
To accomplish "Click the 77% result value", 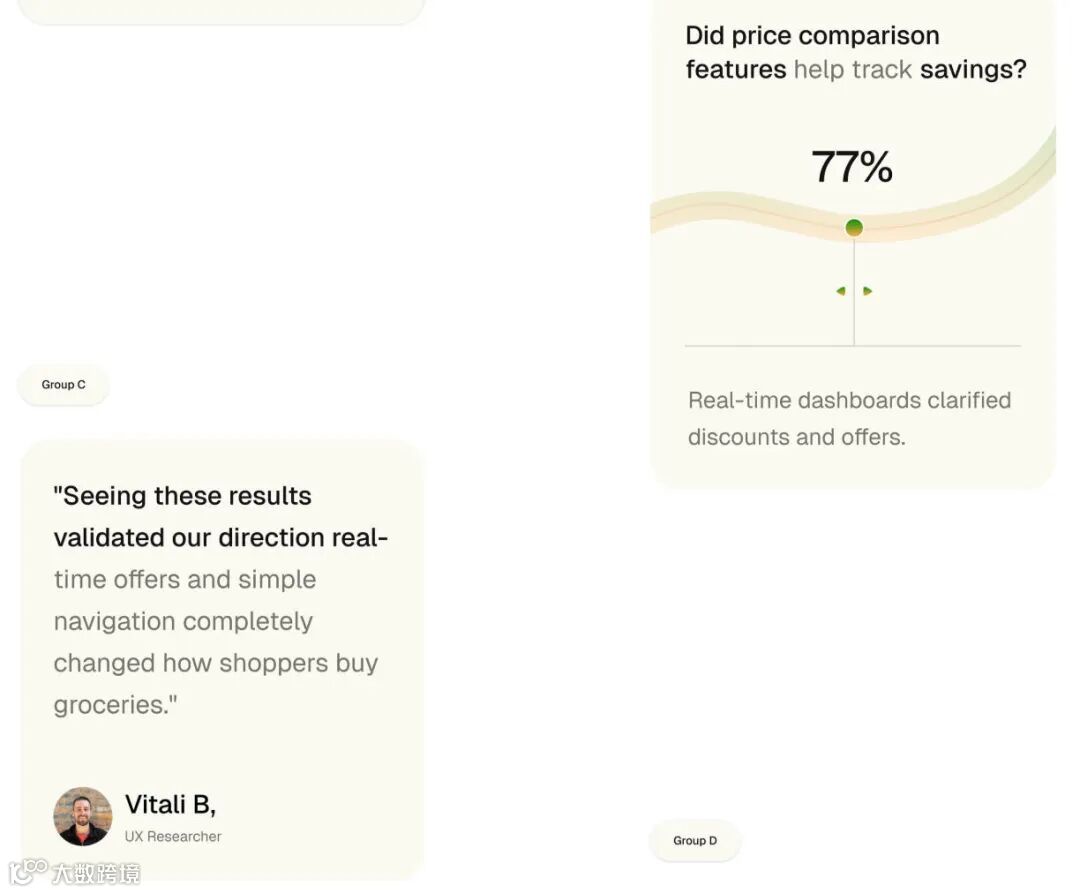I will pyautogui.click(x=852, y=167).
